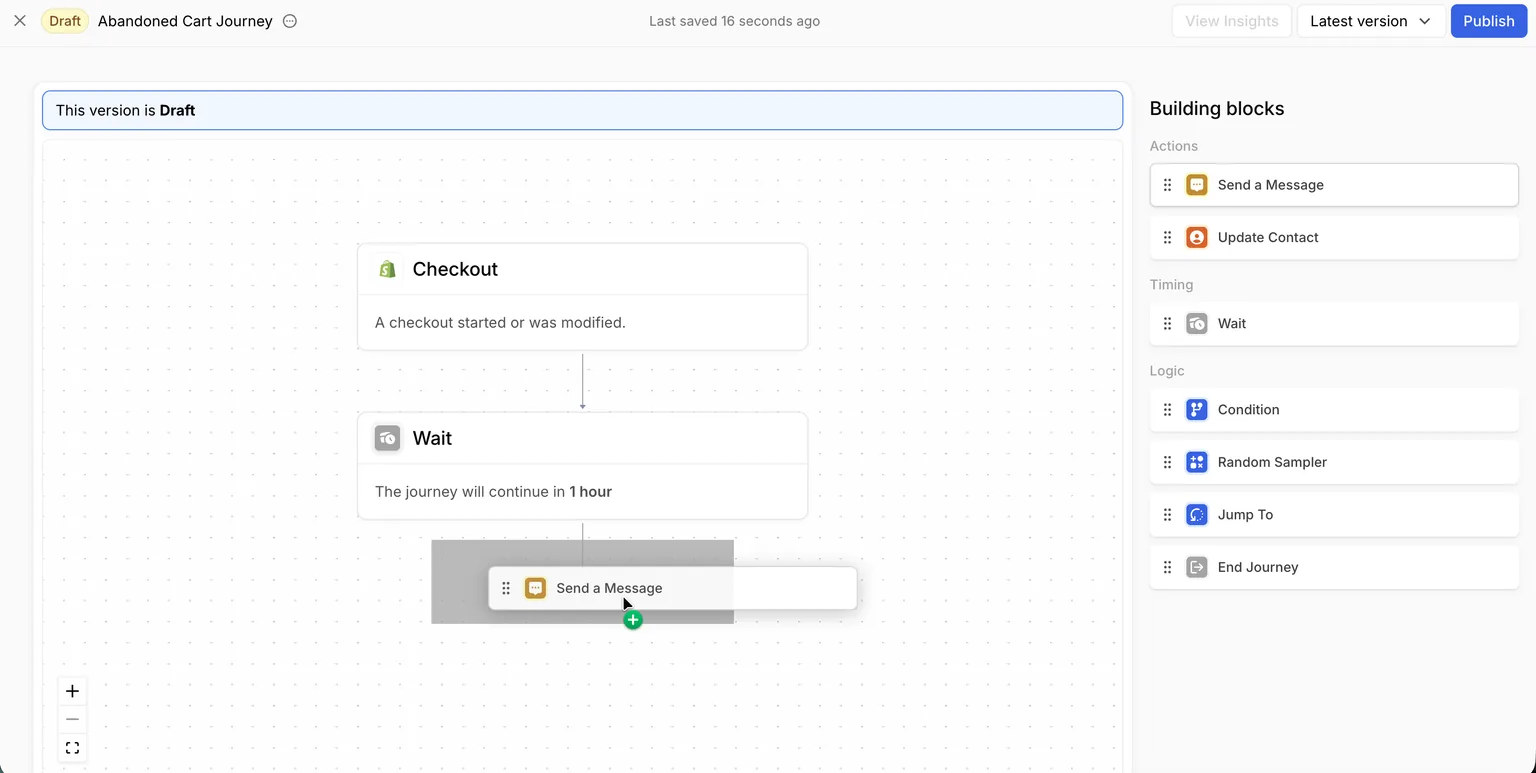Screen dimensions: 1536x773
Task: Click the End Journey exit icon
Action: point(1197,567)
